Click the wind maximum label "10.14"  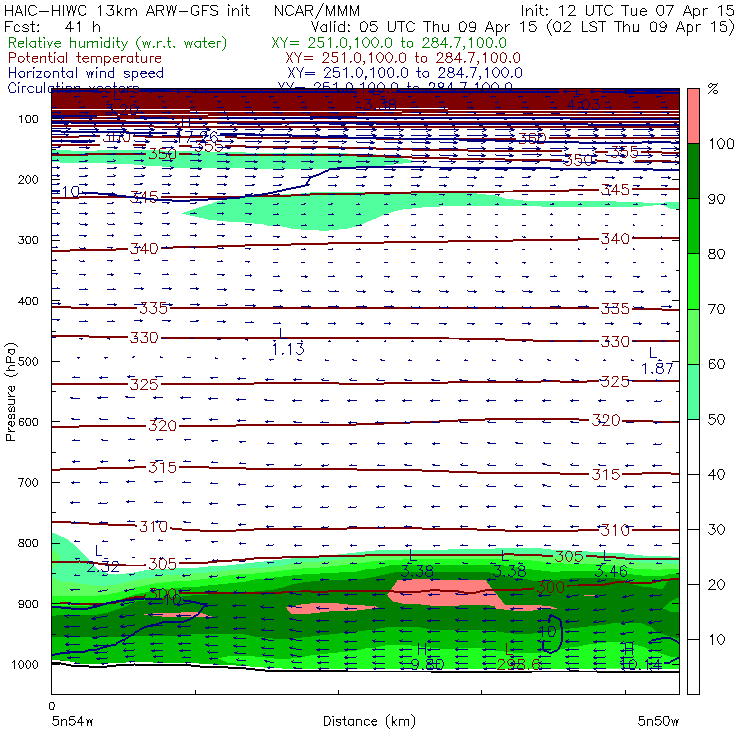point(641,664)
